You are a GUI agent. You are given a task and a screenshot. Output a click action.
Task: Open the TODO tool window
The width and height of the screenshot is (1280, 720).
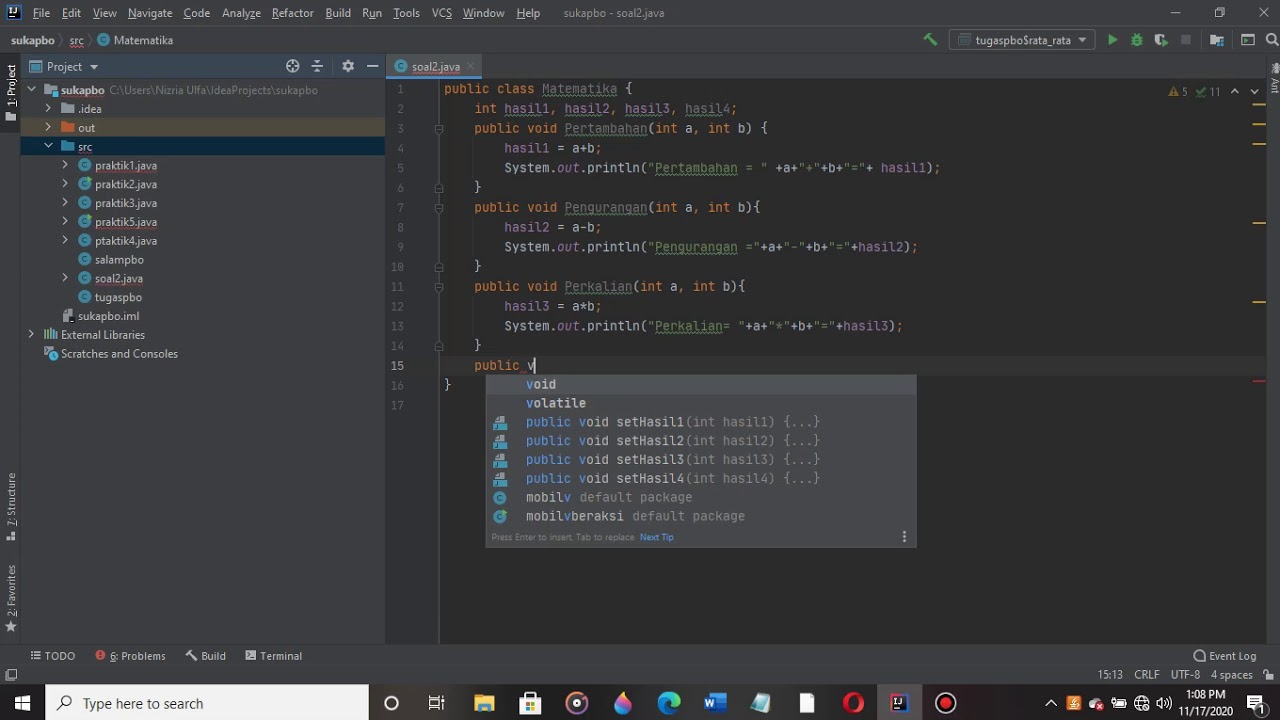pos(52,656)
